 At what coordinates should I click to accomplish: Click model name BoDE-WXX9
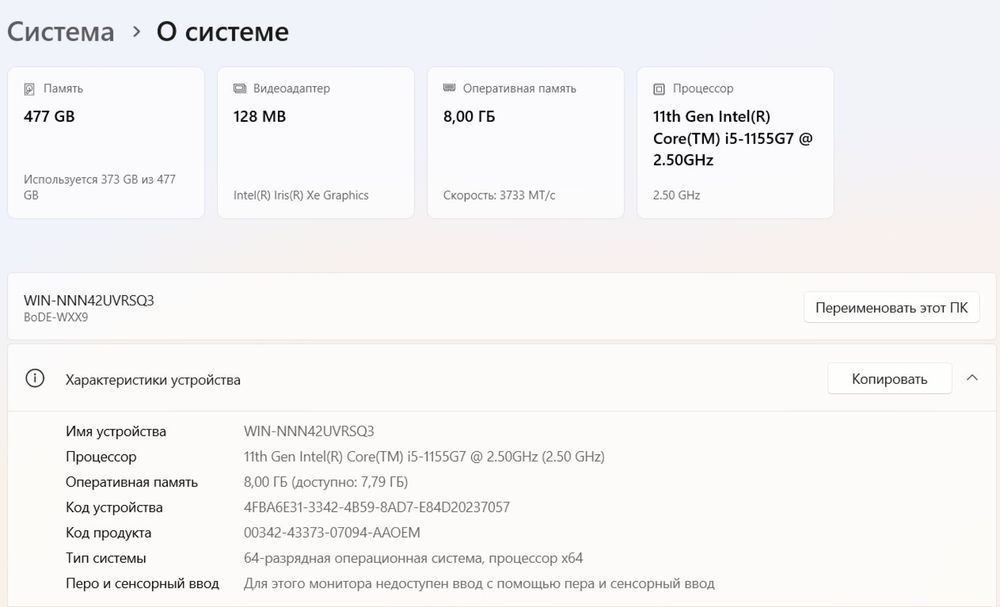point(55,318)
